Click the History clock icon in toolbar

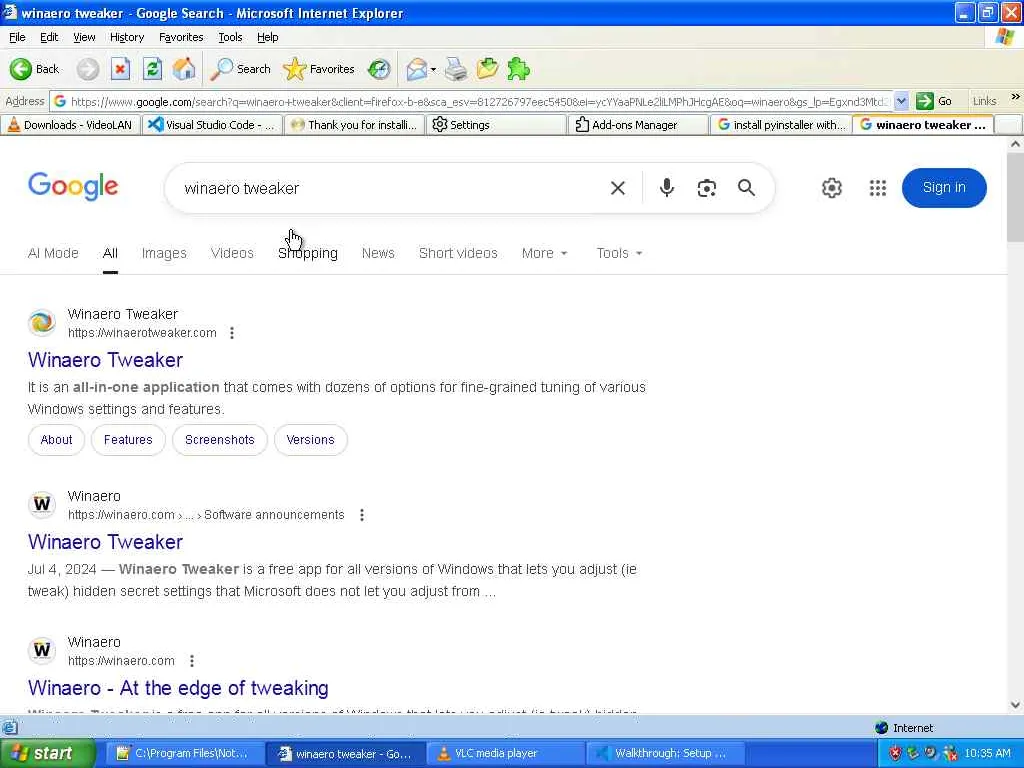coord(379,69)
